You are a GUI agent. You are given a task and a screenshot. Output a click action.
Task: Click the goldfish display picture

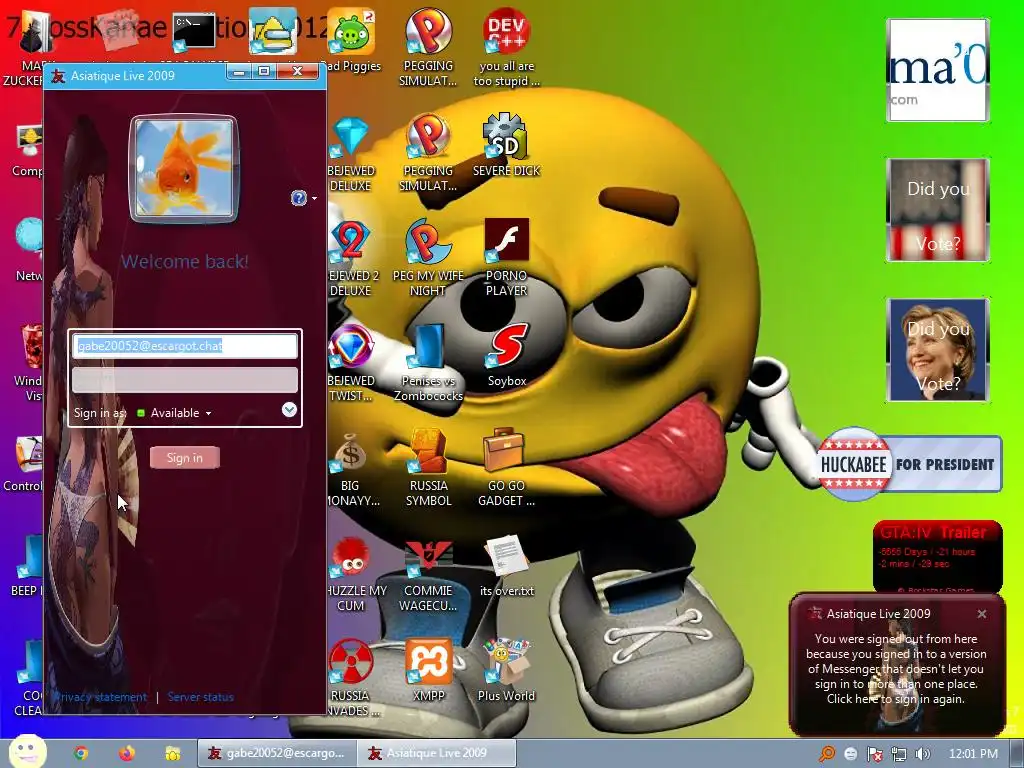(x=184, y=168)
